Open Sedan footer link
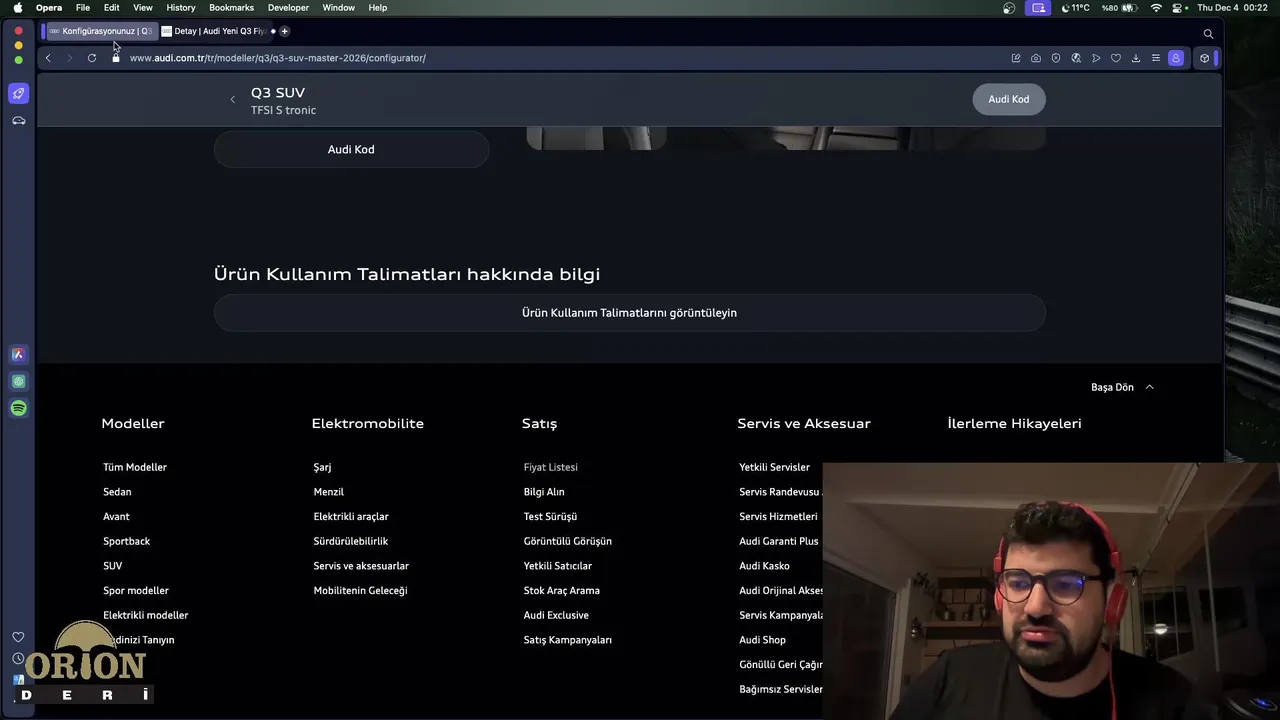The image size is (1280, 720). (x=117, y=492)
